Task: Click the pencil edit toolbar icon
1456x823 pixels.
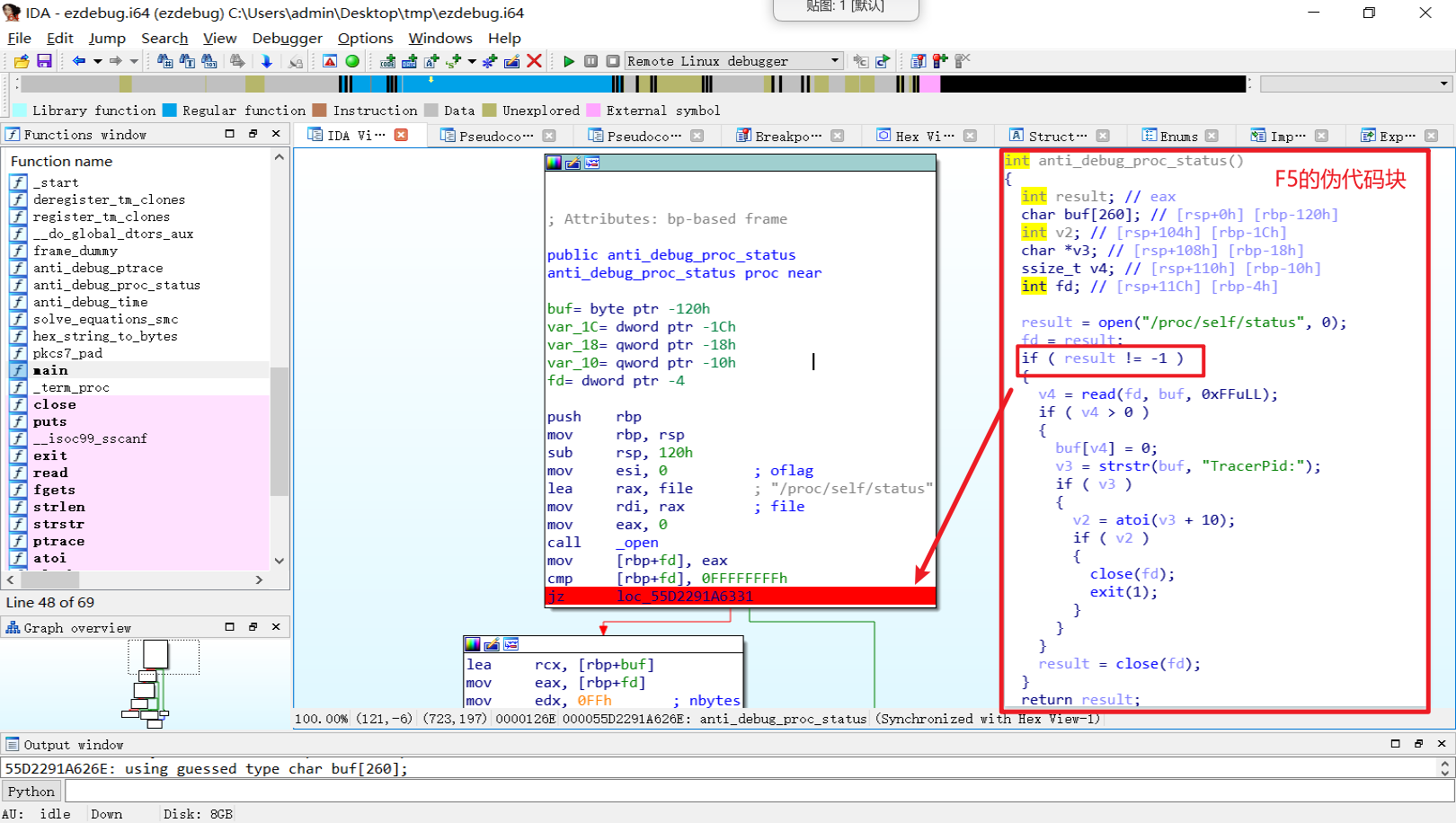Action: tap(512, 61)
